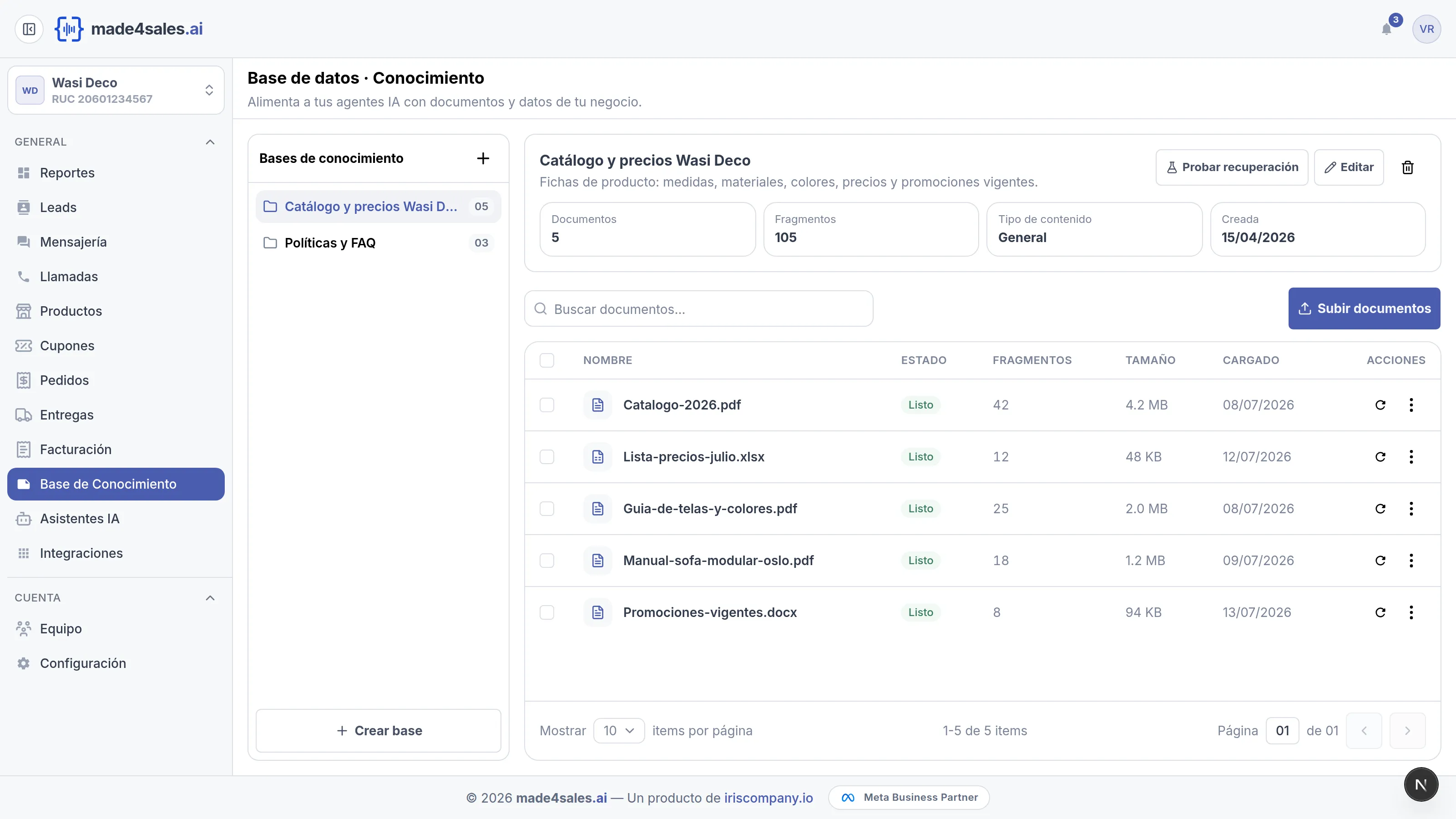This screenshot has height=819, width=1456.
Task: Open Cupones in the sidebar
Action: tap(116, 346)
